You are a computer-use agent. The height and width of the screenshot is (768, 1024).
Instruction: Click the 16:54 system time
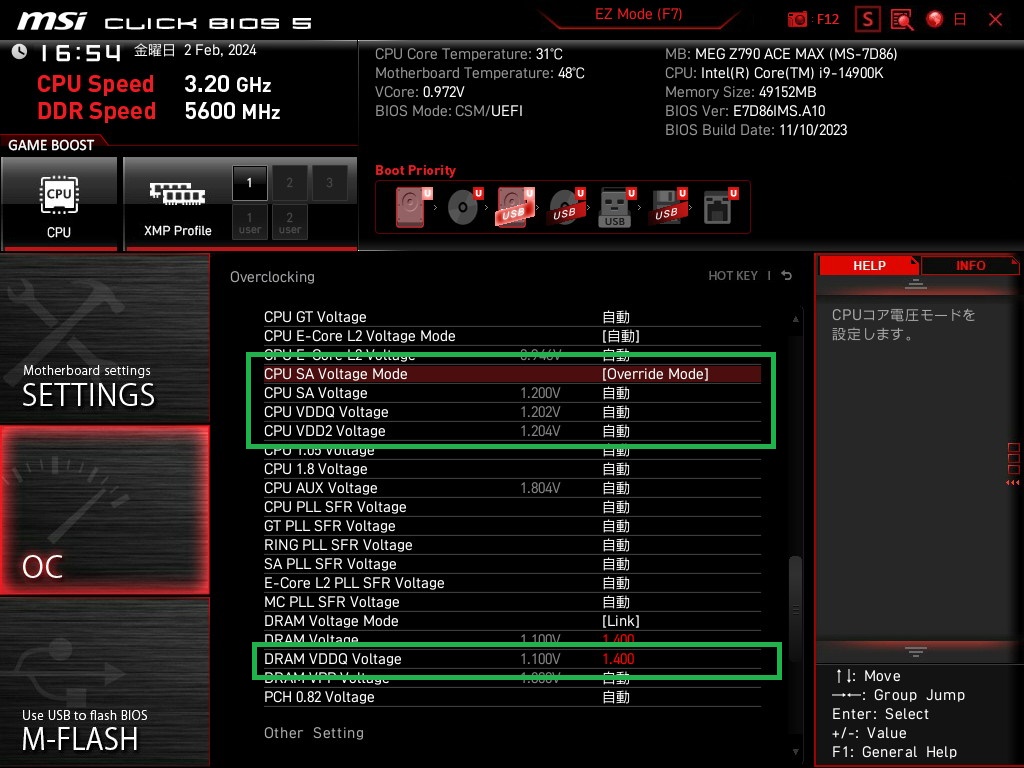[80, 52]
